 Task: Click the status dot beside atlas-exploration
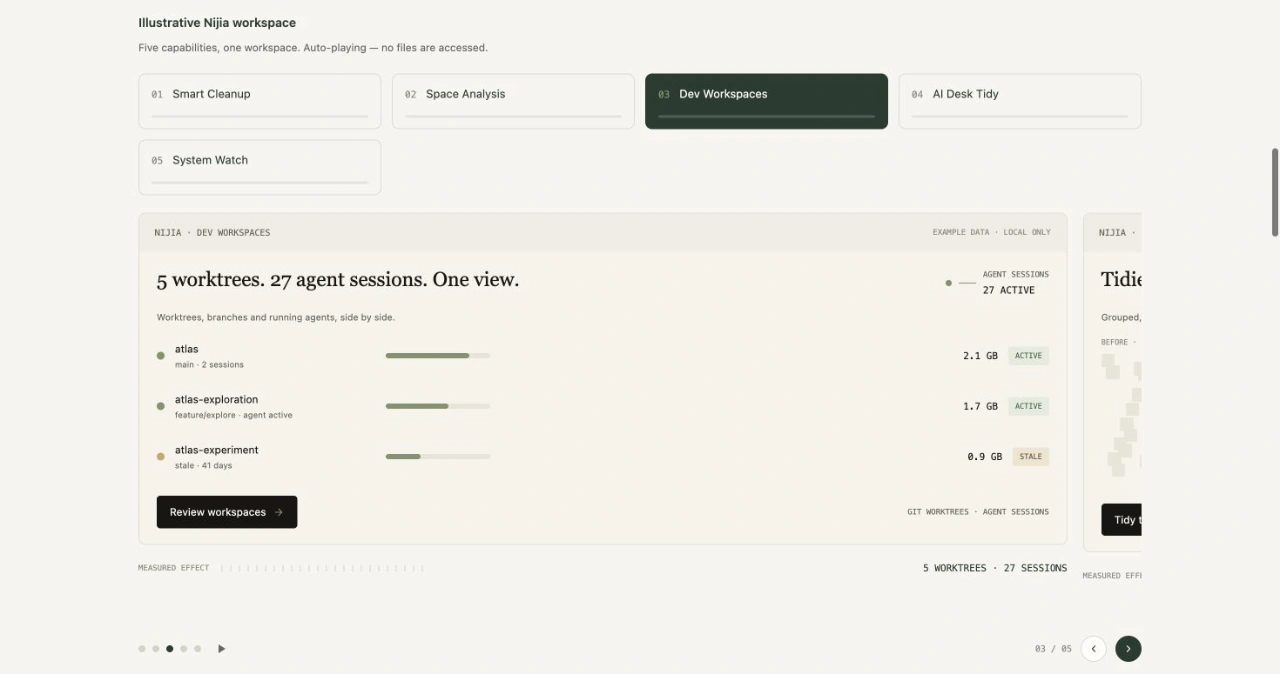160,406
